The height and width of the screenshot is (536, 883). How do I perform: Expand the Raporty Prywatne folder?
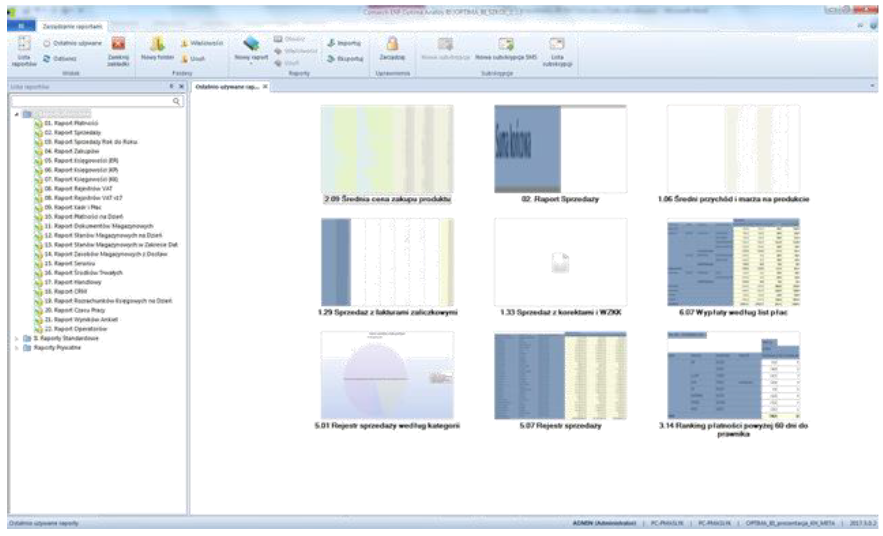click(15, 348)
